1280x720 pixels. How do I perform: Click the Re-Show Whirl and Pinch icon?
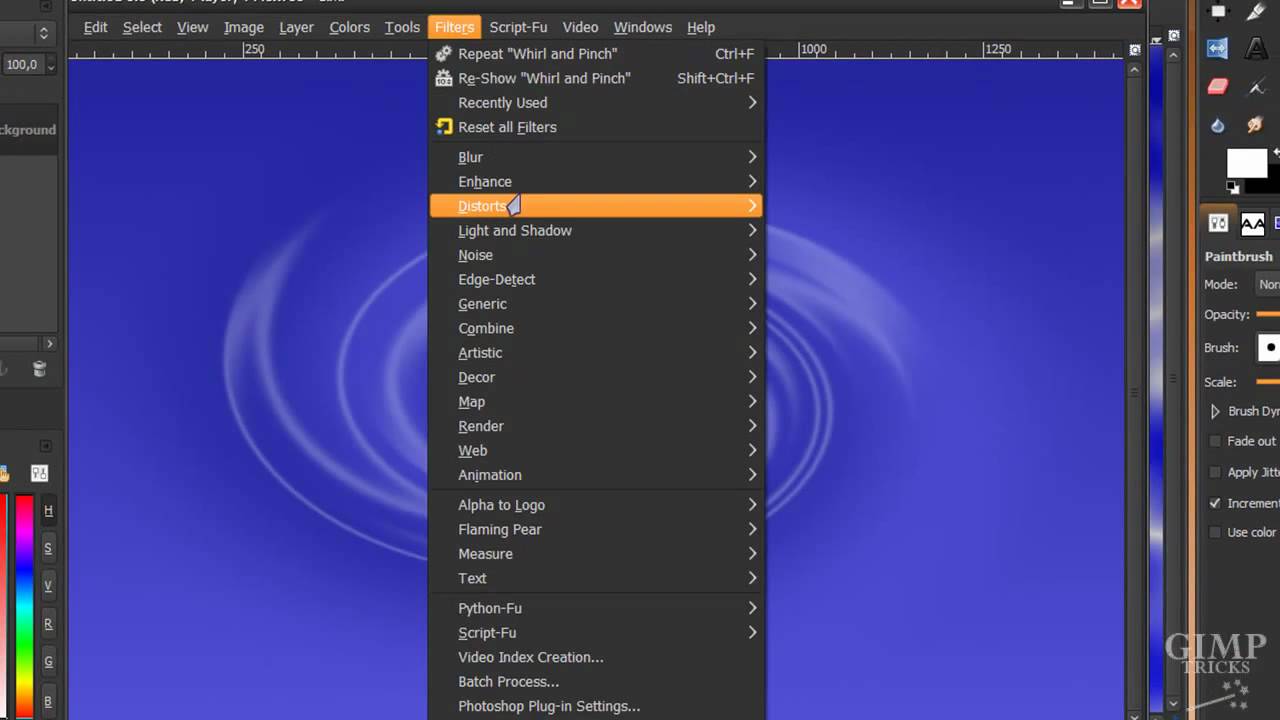tap(444, 78)
